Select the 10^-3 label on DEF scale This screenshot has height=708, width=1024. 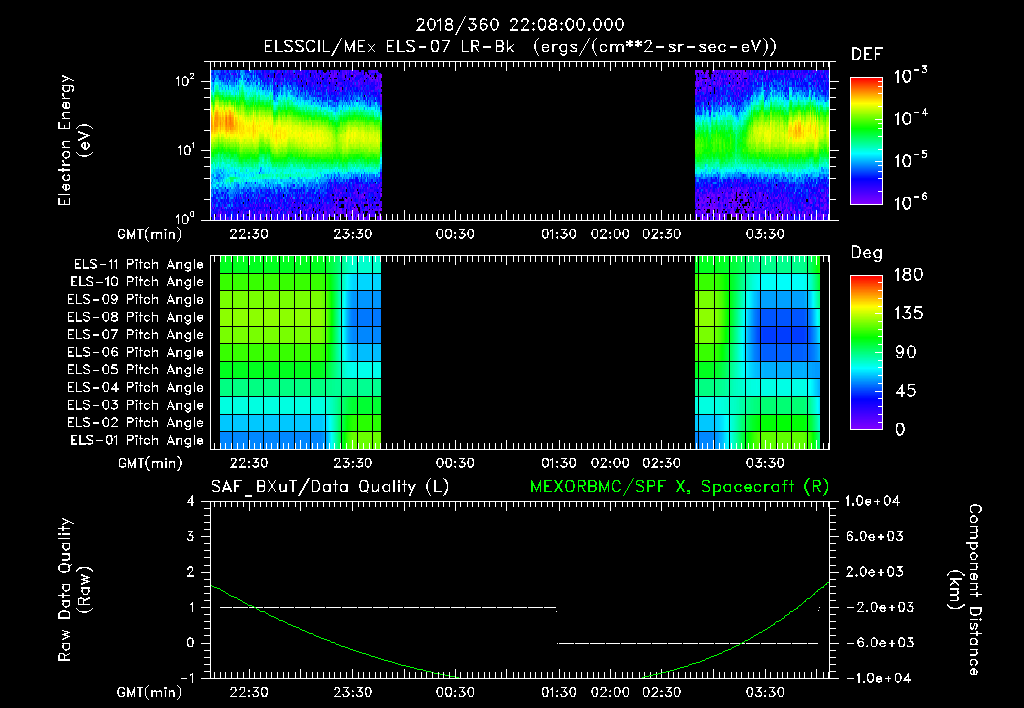click(910, 76)
